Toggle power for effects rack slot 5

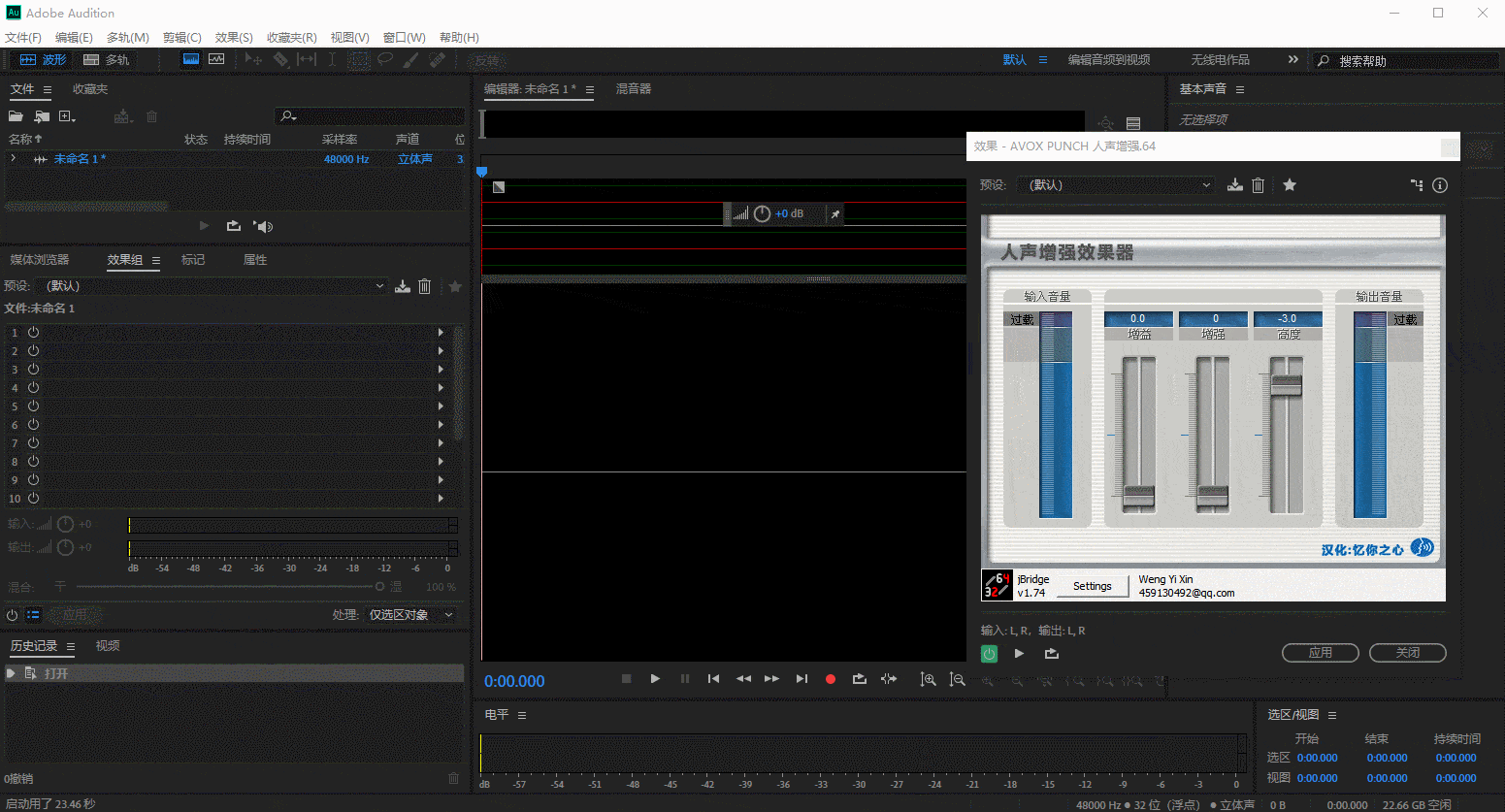tap(33, 406)
